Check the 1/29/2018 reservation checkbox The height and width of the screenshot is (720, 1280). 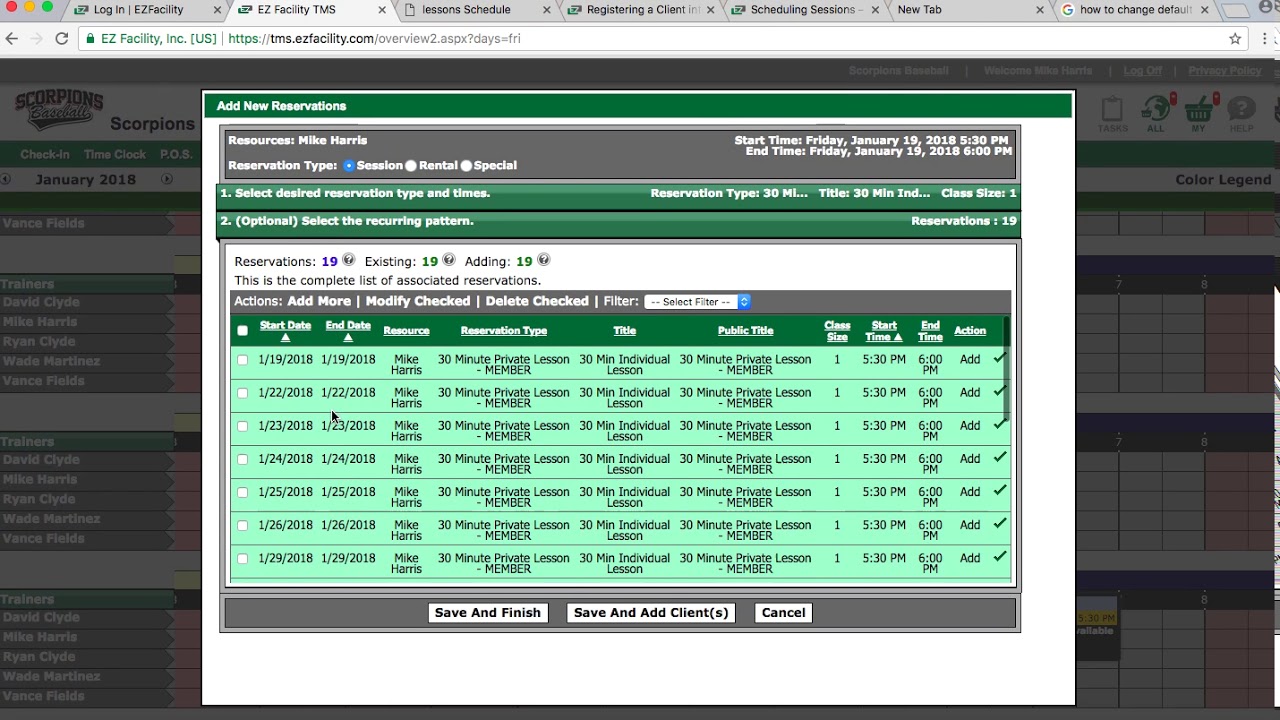(242, 558)
